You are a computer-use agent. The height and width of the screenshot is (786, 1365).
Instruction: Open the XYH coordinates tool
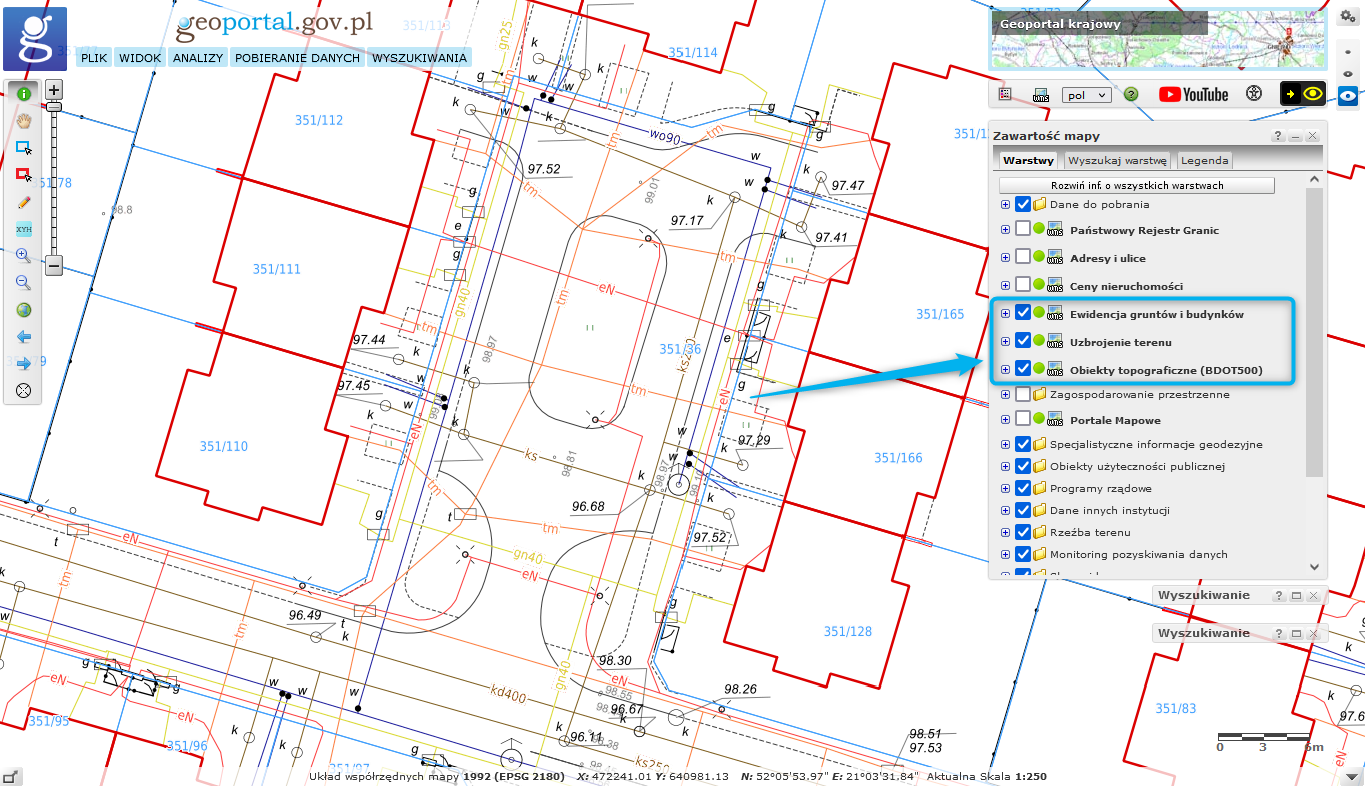tap(24, 229)
